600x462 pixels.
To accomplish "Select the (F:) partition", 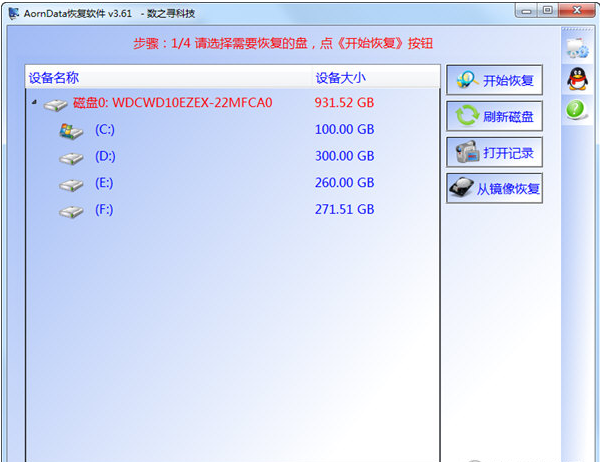I will click(104, 210).
